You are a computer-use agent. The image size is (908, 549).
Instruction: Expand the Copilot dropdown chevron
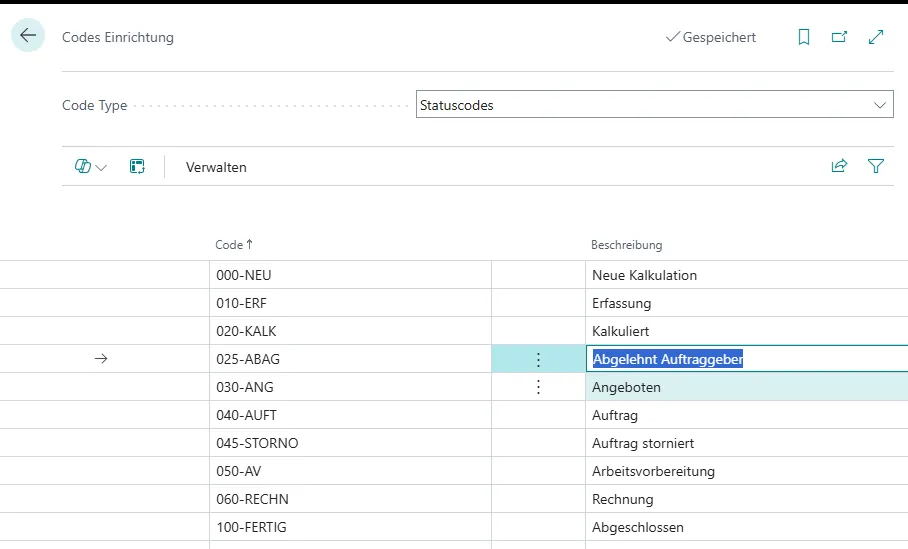point(101,168)
